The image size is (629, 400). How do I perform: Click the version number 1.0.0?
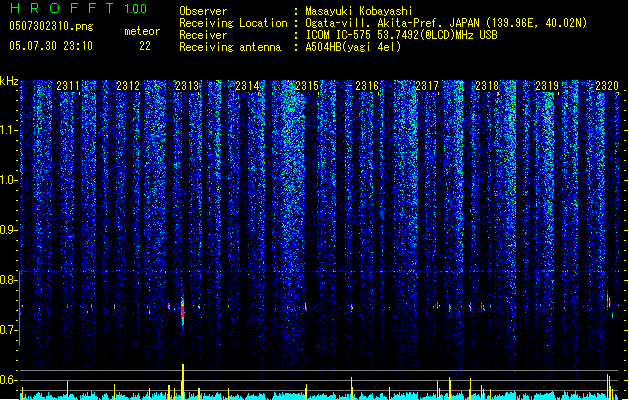coord(136,8)
